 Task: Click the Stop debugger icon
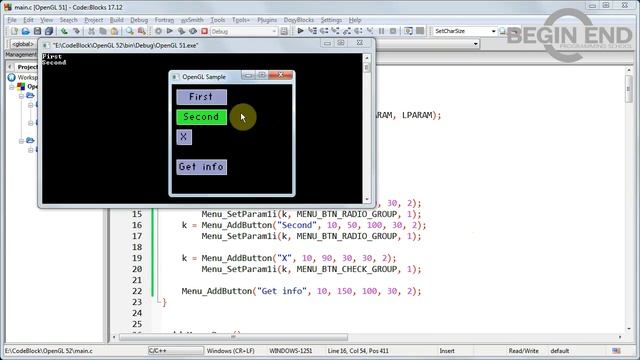coord(393,31)
